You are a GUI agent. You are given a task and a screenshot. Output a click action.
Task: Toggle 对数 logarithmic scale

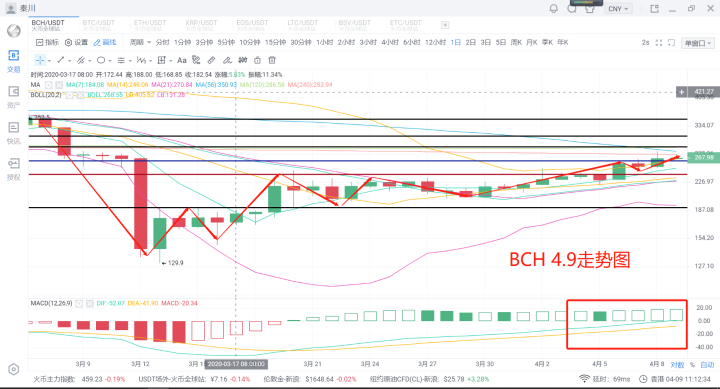(677, 365)
